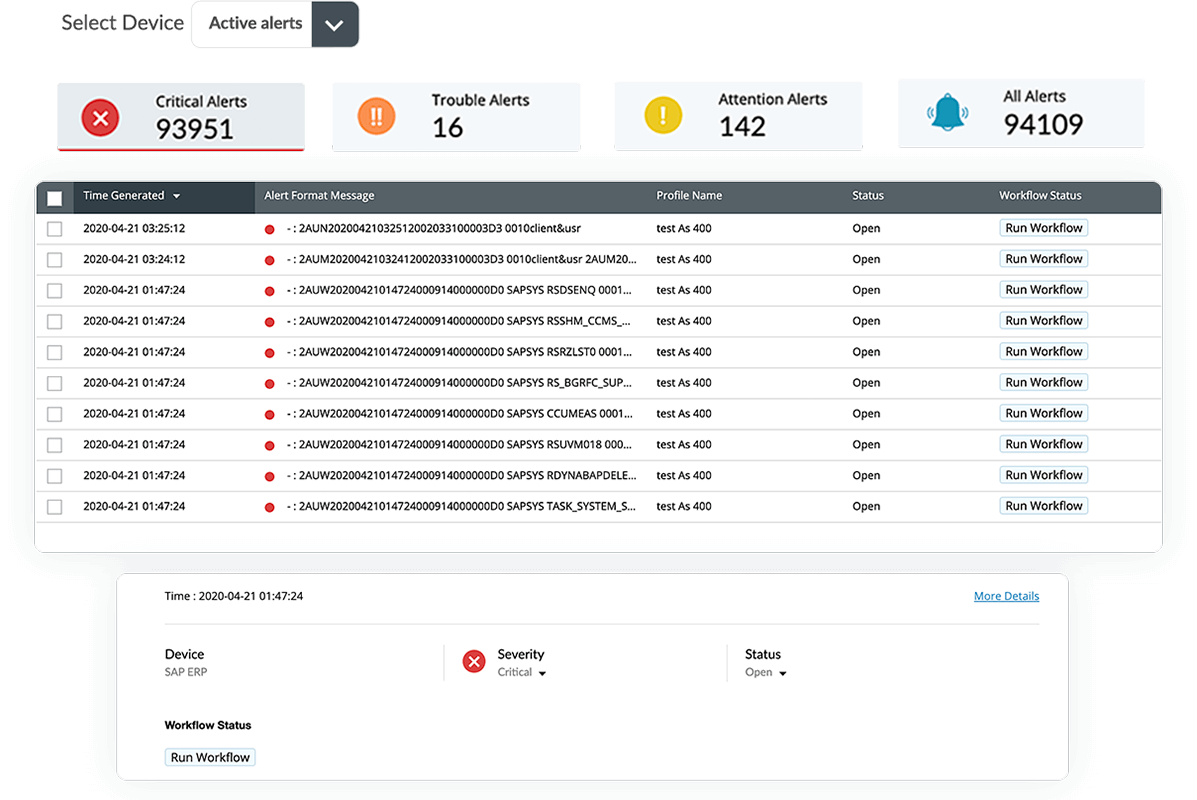This screenshot has height=800, width=1197.
Task: Check the RSSHM_CCMS alert row checkbox
Action: (54, 321)
